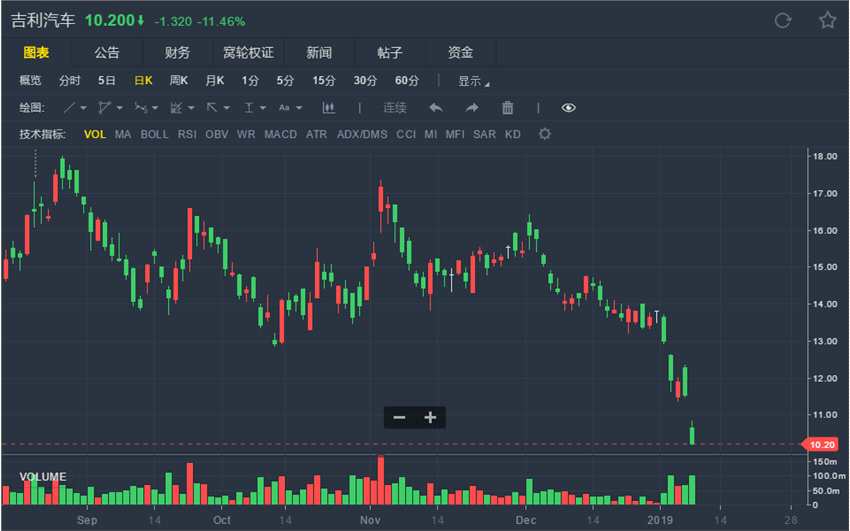The width and height of the screenshot is (850, 531).
Task: Select the 60分 chart interval
Action: (x=407, y=81)
